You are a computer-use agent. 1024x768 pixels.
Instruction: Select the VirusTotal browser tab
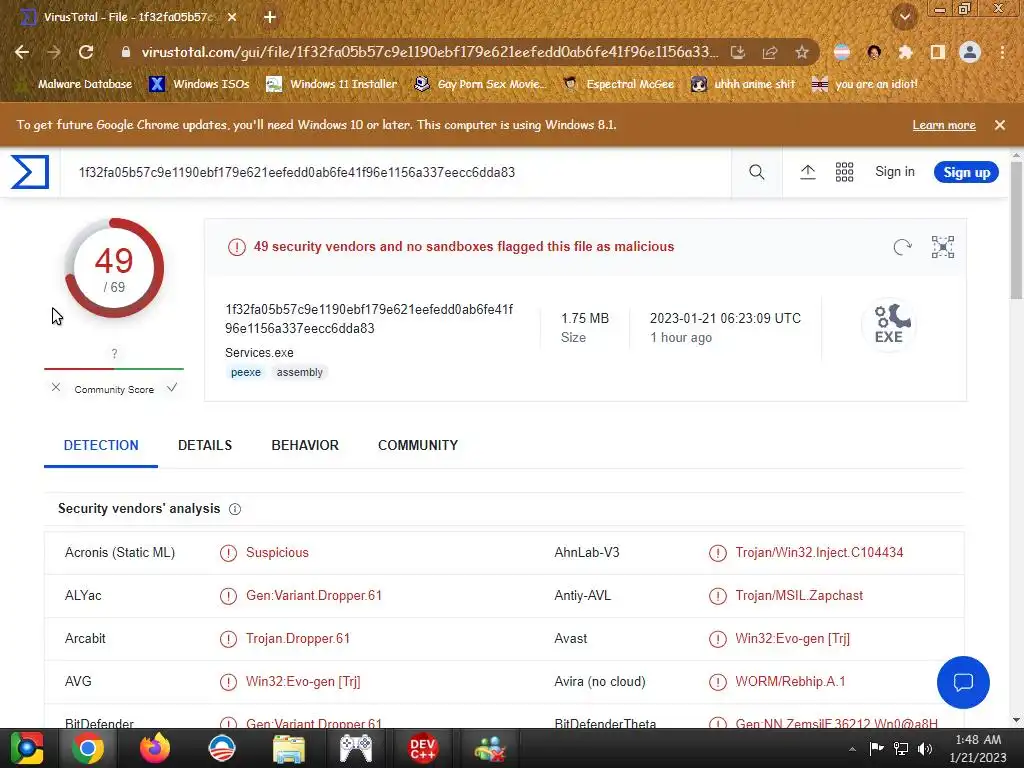click(x=128, y=17)
